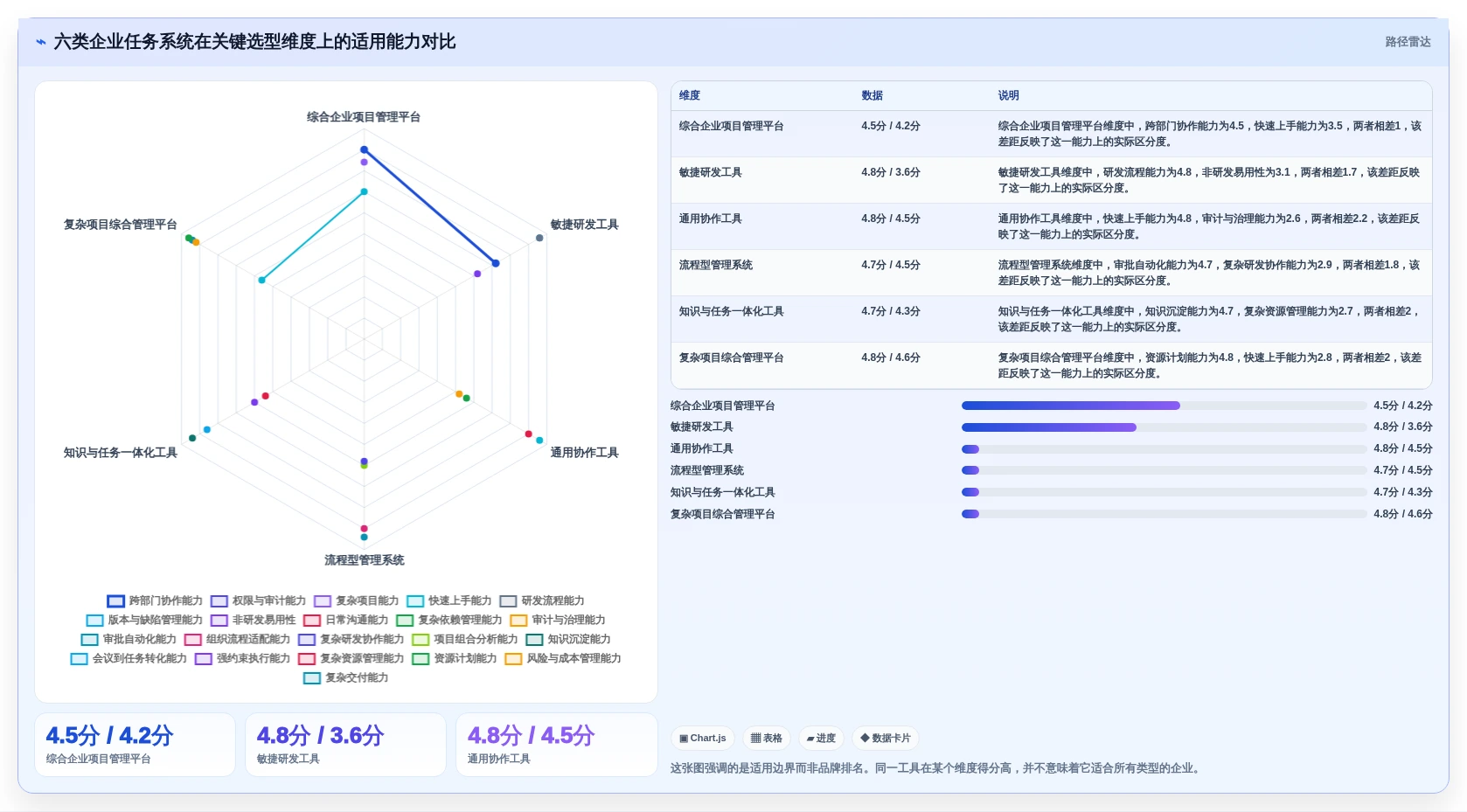Toggle the 组织流程适配能力 legend entry

point(237,640)
